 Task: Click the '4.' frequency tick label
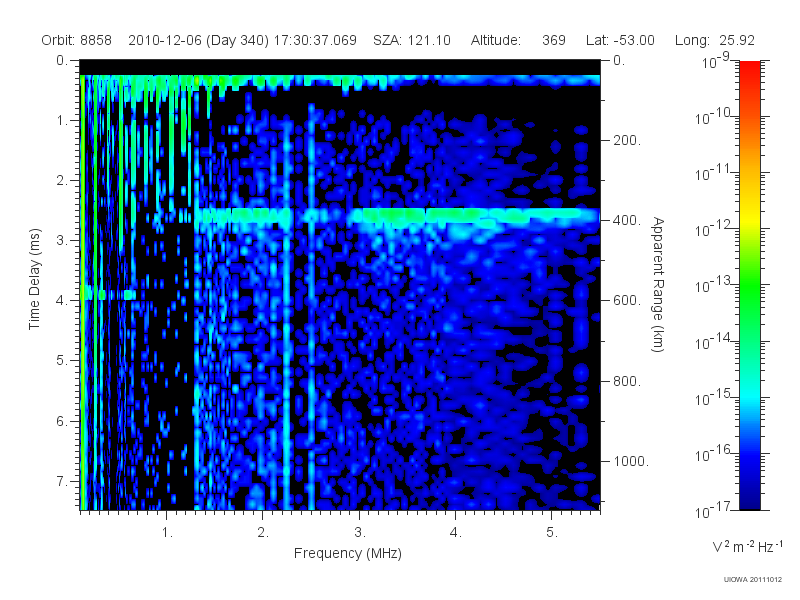click(456, 533)
